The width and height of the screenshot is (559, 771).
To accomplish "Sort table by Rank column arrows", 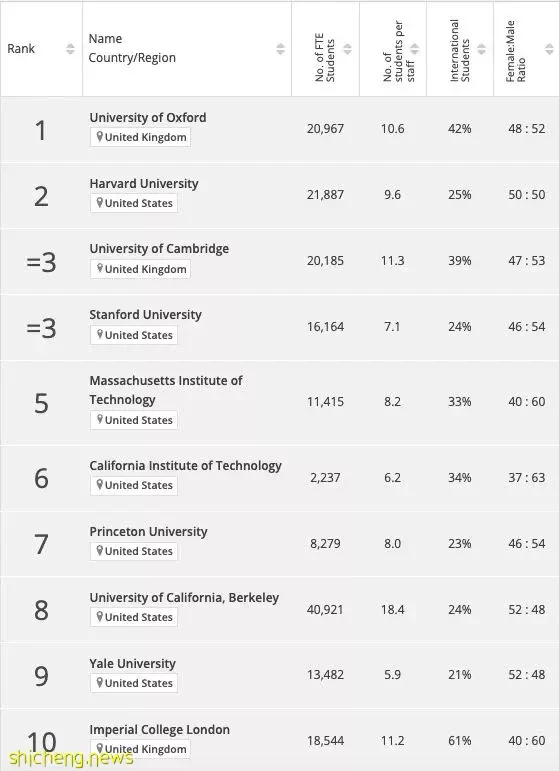I will point(70,49).
